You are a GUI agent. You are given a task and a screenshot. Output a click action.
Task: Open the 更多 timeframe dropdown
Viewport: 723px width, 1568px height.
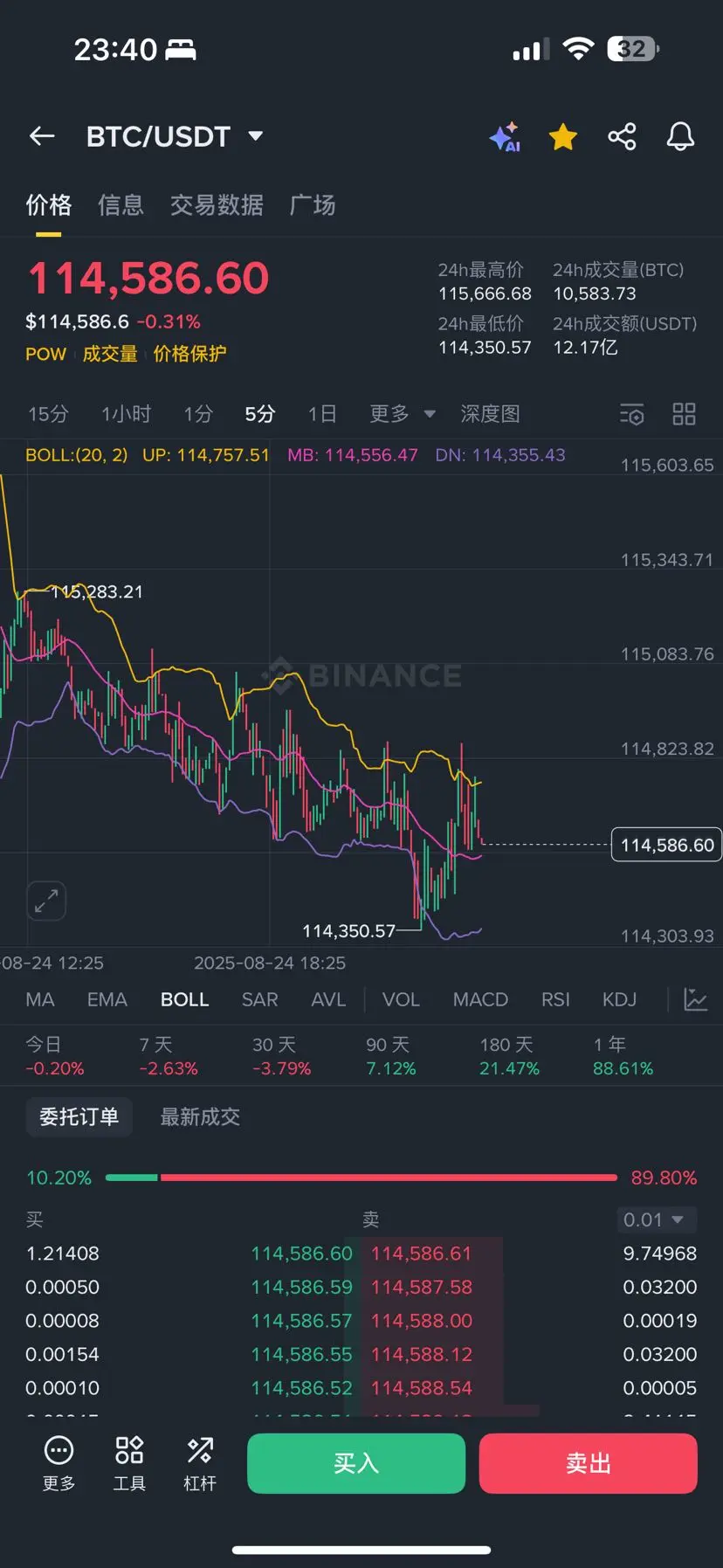coord(402,413)
